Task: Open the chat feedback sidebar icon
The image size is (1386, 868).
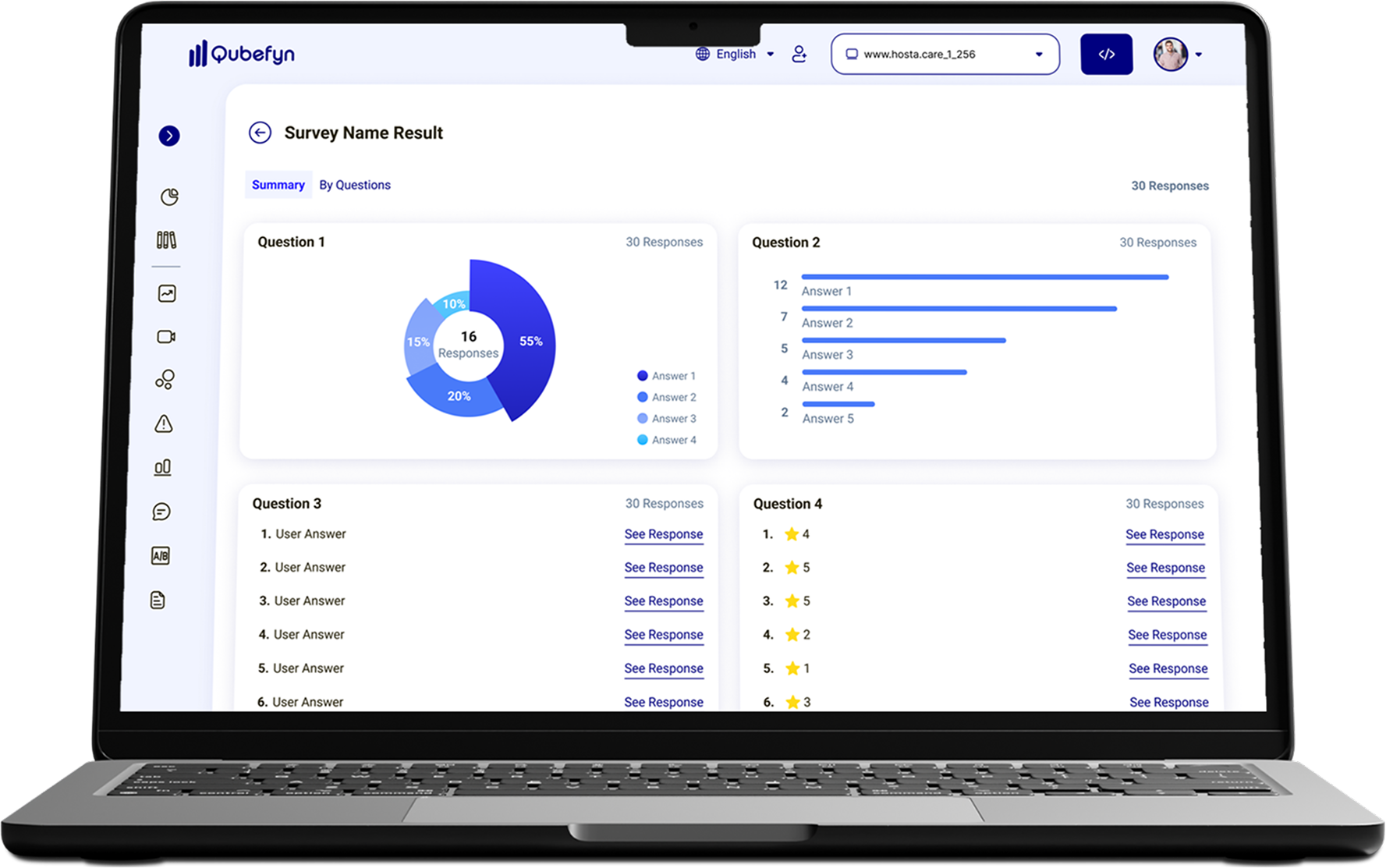Action: (161, 512)
